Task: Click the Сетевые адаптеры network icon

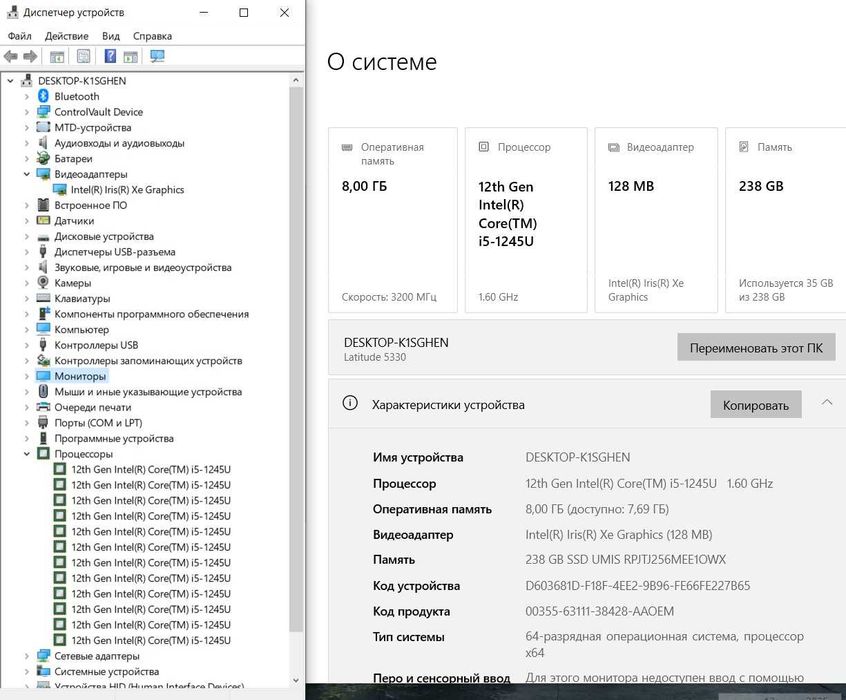Action: click(x=43, y=656)
